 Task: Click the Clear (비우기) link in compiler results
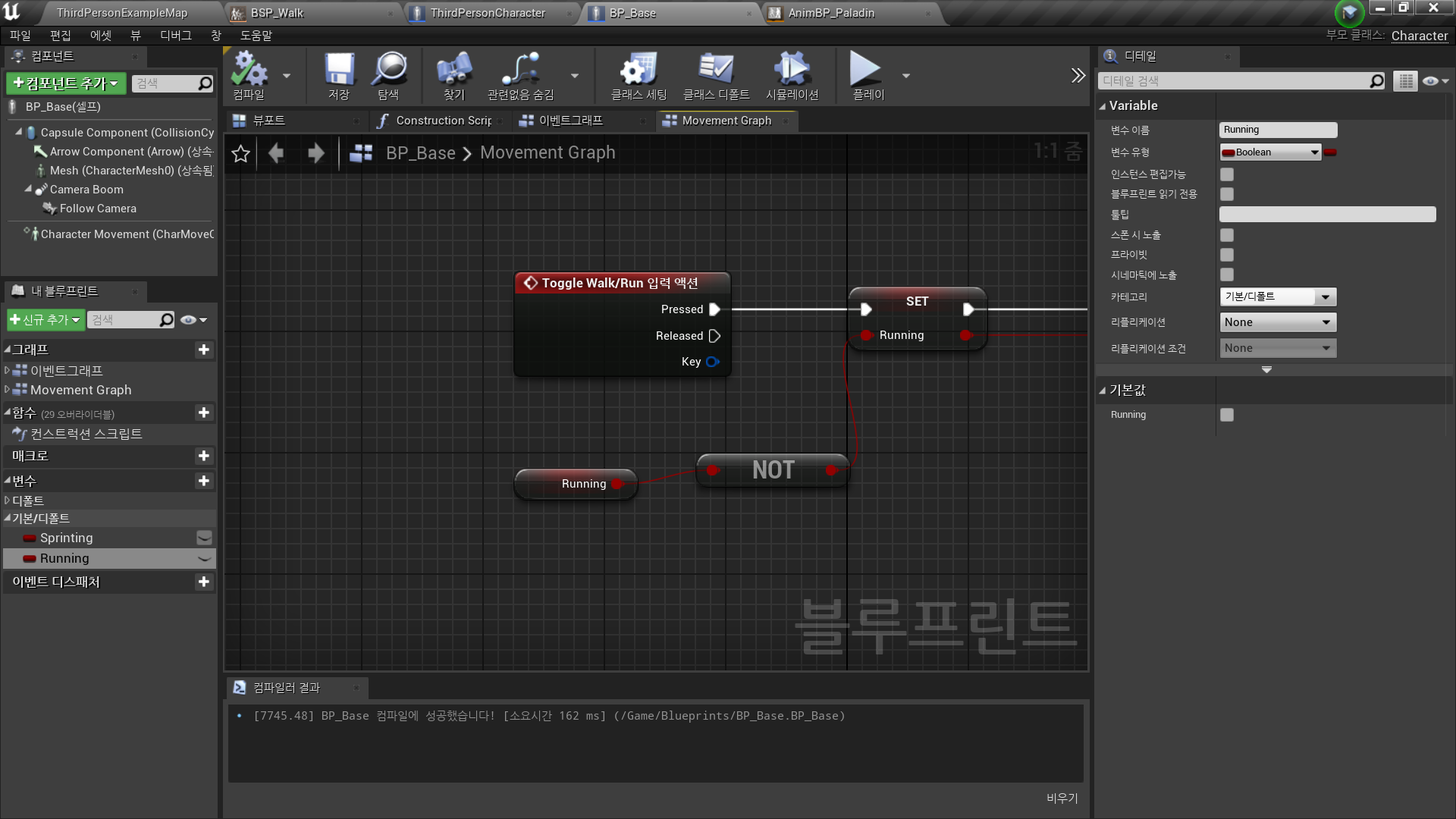[1062, 798]
